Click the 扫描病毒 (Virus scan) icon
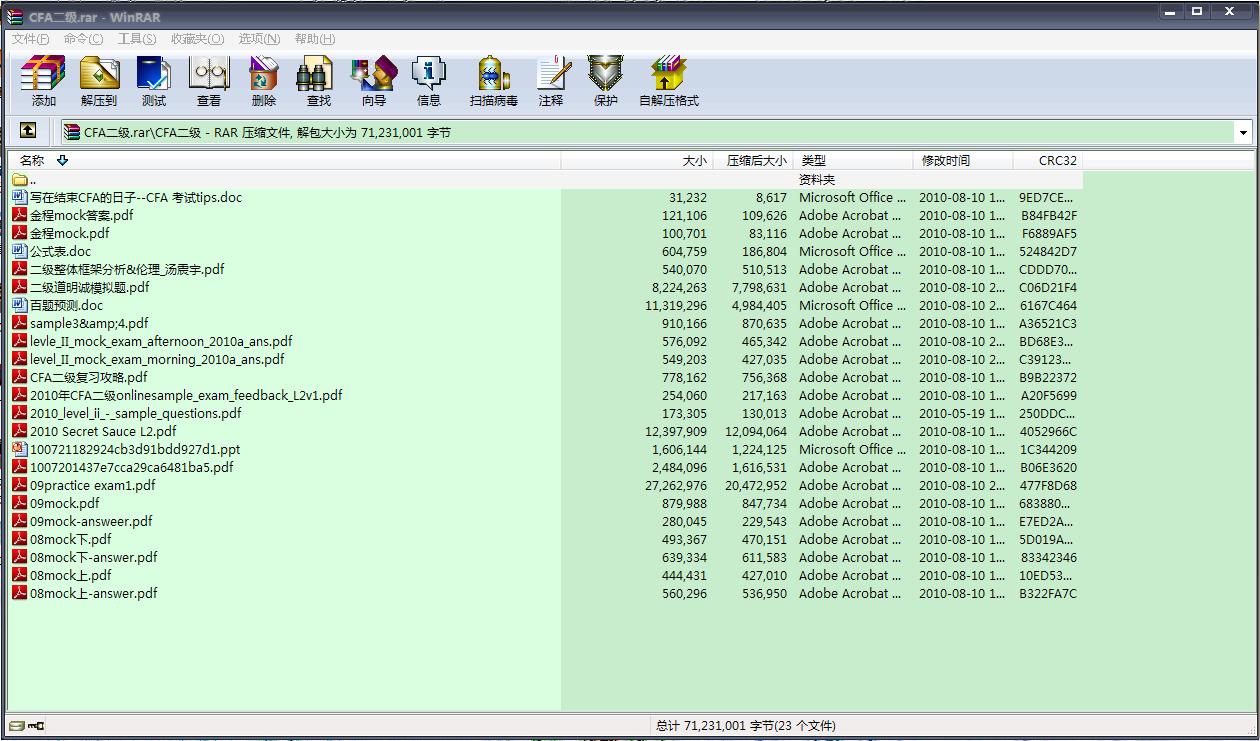This screenshot has height=741, width=1260. click(x=494, y=75)
